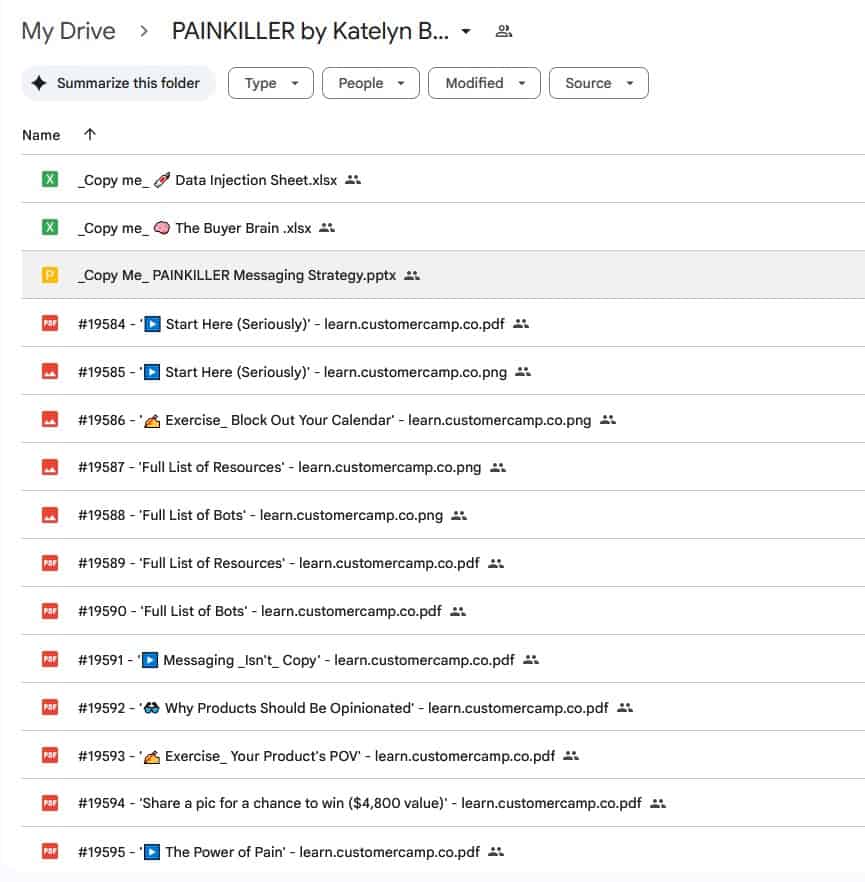Open the Type filter dropdown
The width and height of the screenshot is (865, 882).
(x=271, y=83)
